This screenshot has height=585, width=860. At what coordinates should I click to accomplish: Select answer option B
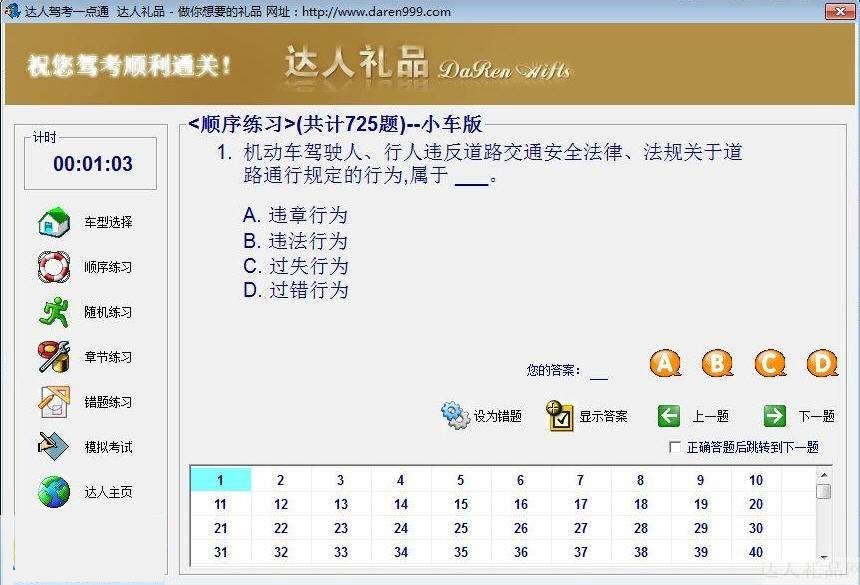pos(717,363)
